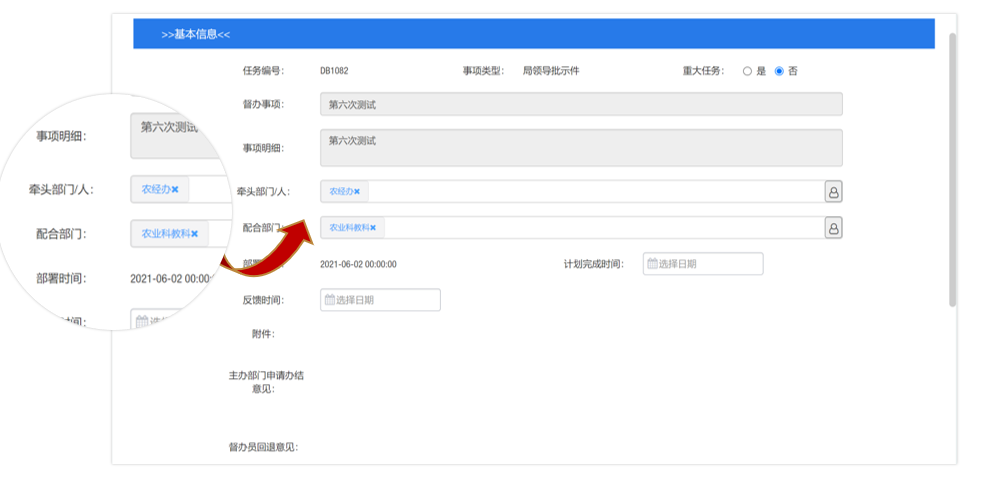Click × on 农经办 in magnified circle
Viewport: 988px width, 482px height.
click(x=175, y=189)
